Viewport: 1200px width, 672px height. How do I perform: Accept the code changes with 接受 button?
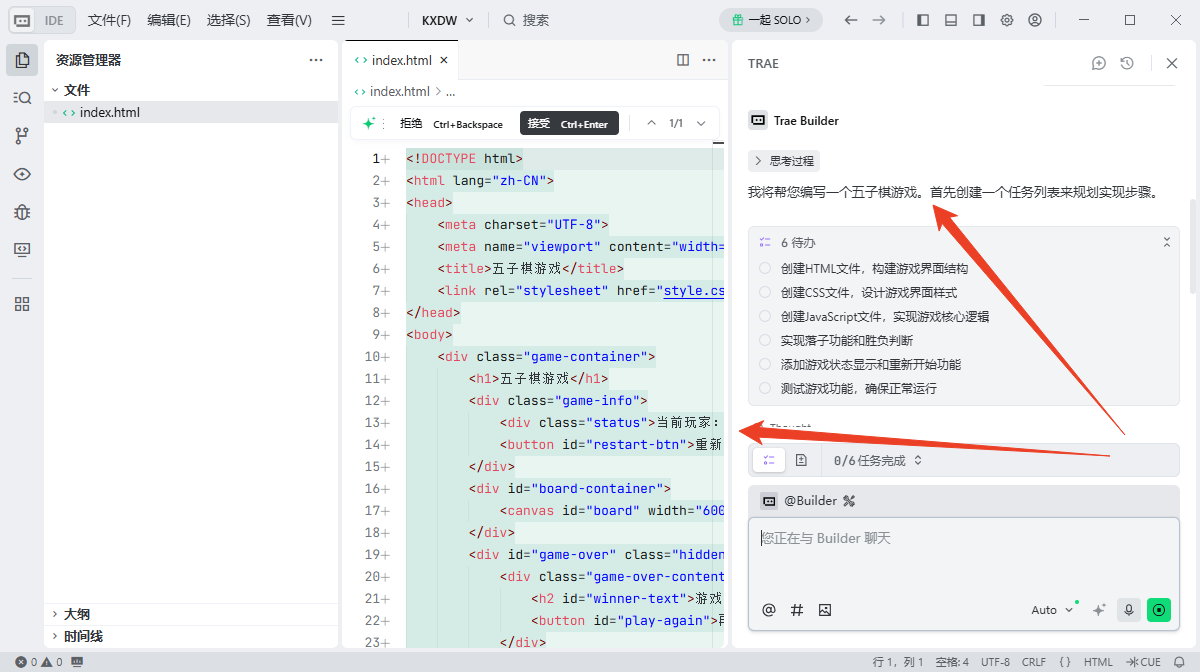(x=569, y=123)
